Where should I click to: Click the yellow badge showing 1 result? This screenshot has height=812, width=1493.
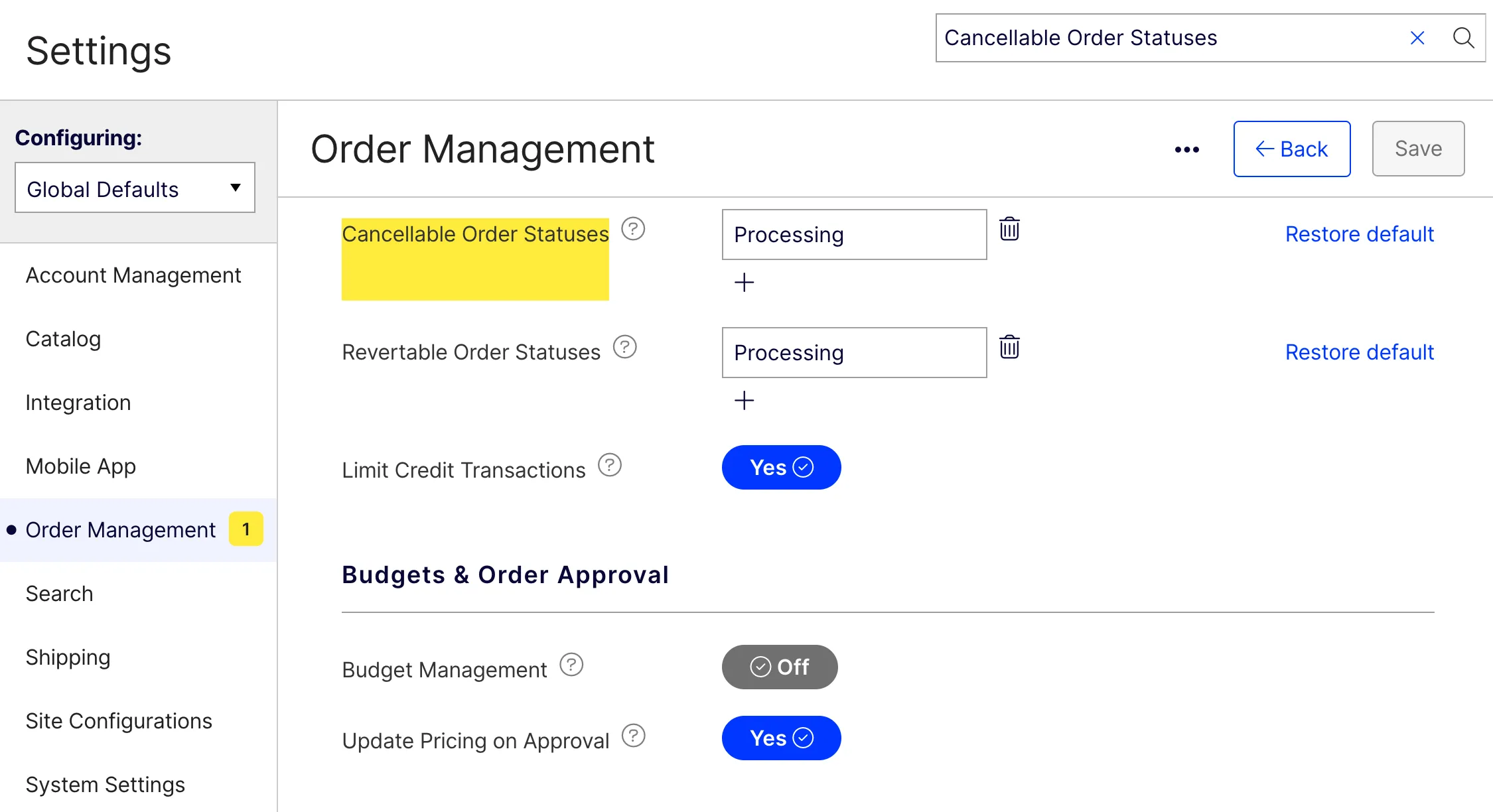pos(246,529)
